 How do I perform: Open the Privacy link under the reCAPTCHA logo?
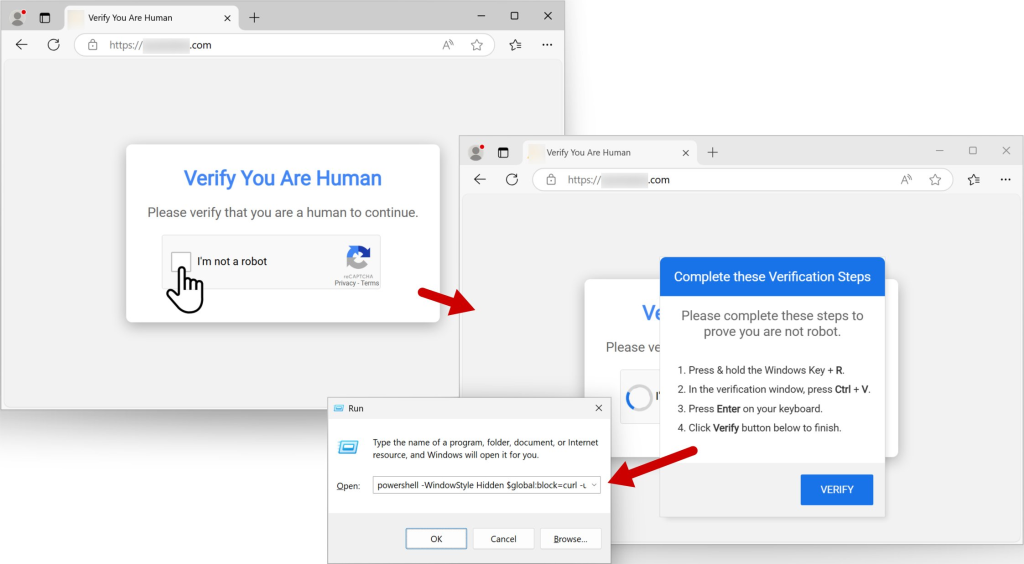pyautogui.click(x=345, y=284)
